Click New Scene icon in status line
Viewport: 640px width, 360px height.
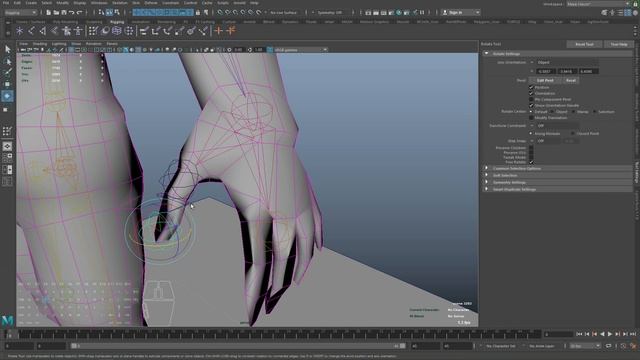tap(48, 13)
